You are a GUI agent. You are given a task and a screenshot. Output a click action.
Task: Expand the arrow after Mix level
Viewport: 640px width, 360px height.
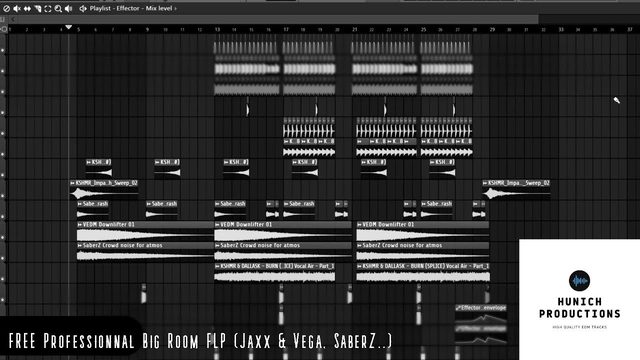(x=176, y=8)
